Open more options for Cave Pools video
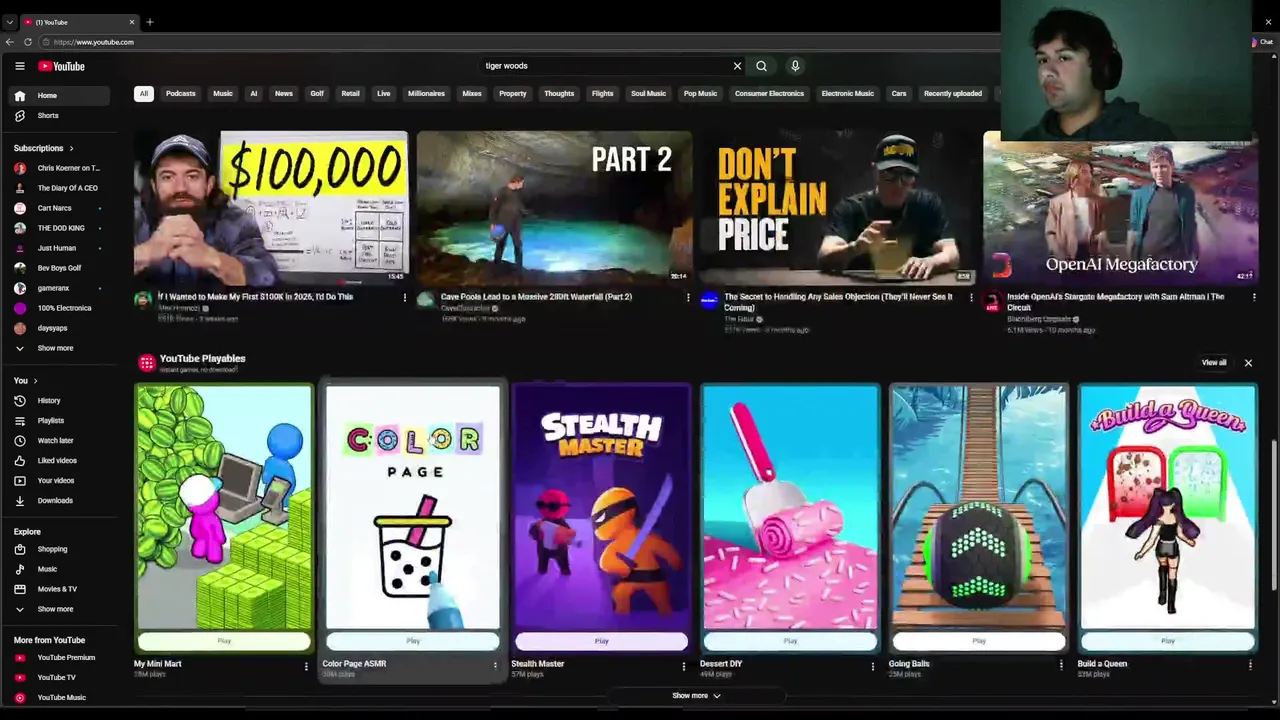This screenshot has width=1280, height=720. click(688, 297)
